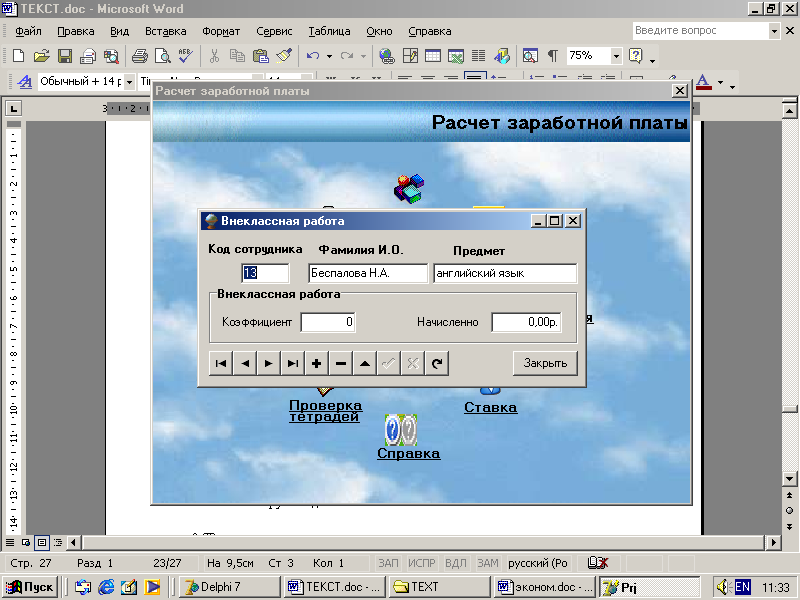Click the Предмет field

(505, 273)
